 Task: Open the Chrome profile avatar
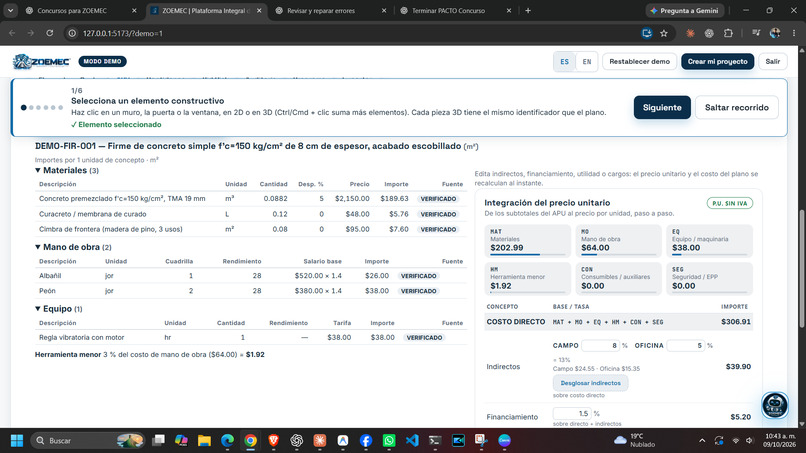click(775, 33)
